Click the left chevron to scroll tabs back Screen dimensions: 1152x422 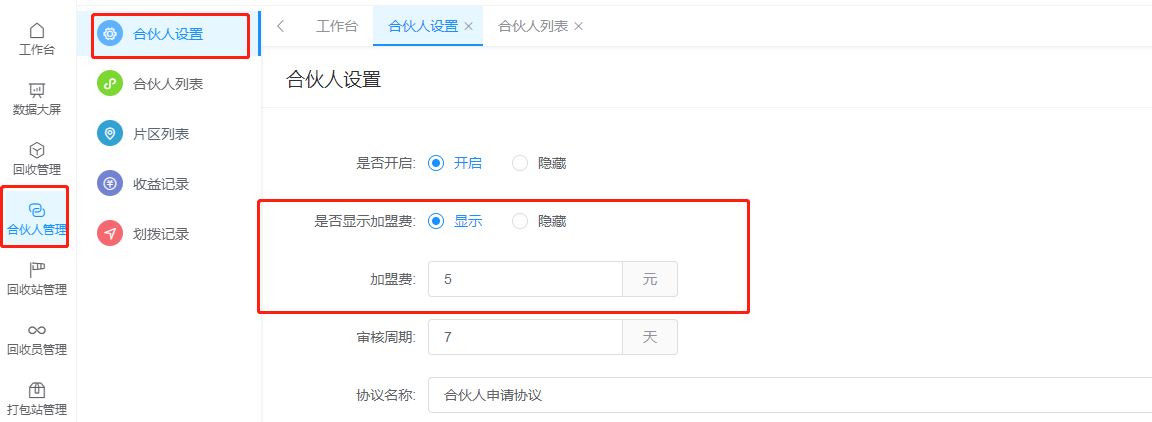[x=281, y=26]
